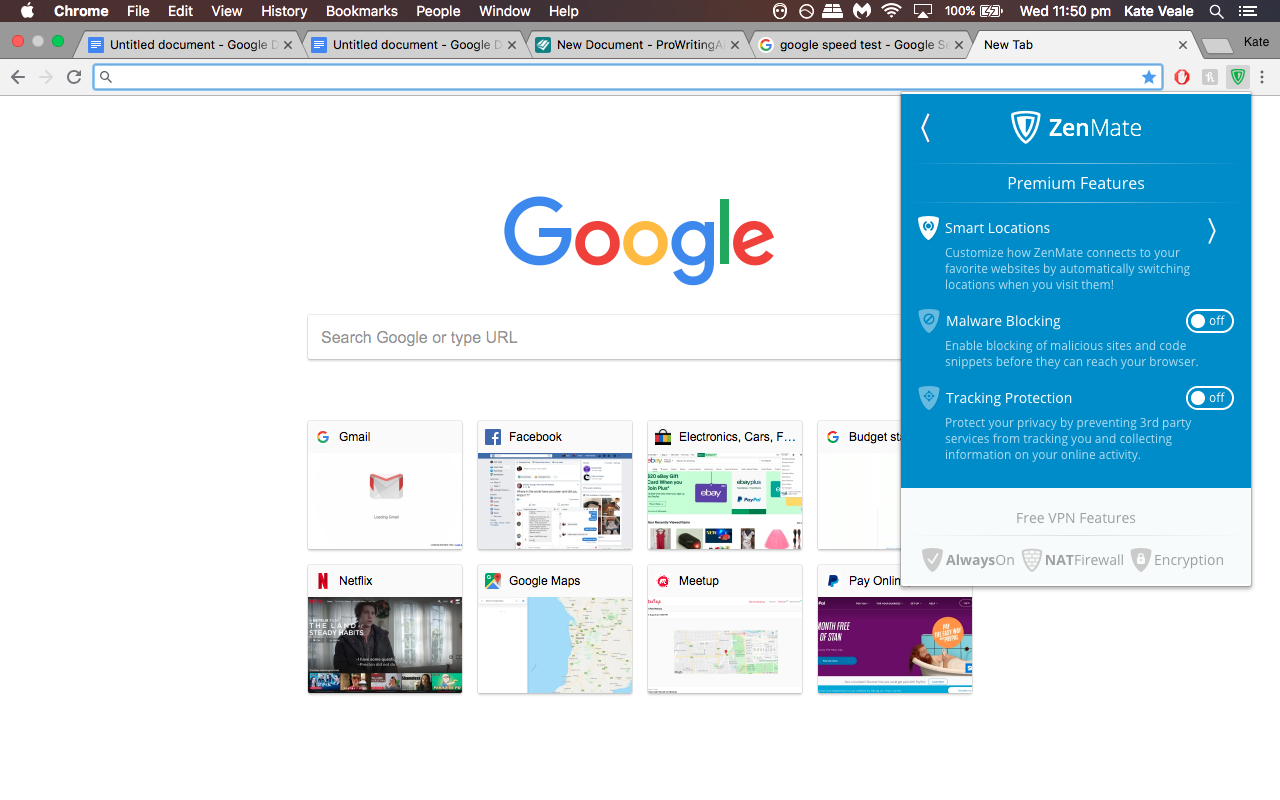Open Spotlight search from the menu bar
Screen dimensions: 1280x800
pos(1215,11)
